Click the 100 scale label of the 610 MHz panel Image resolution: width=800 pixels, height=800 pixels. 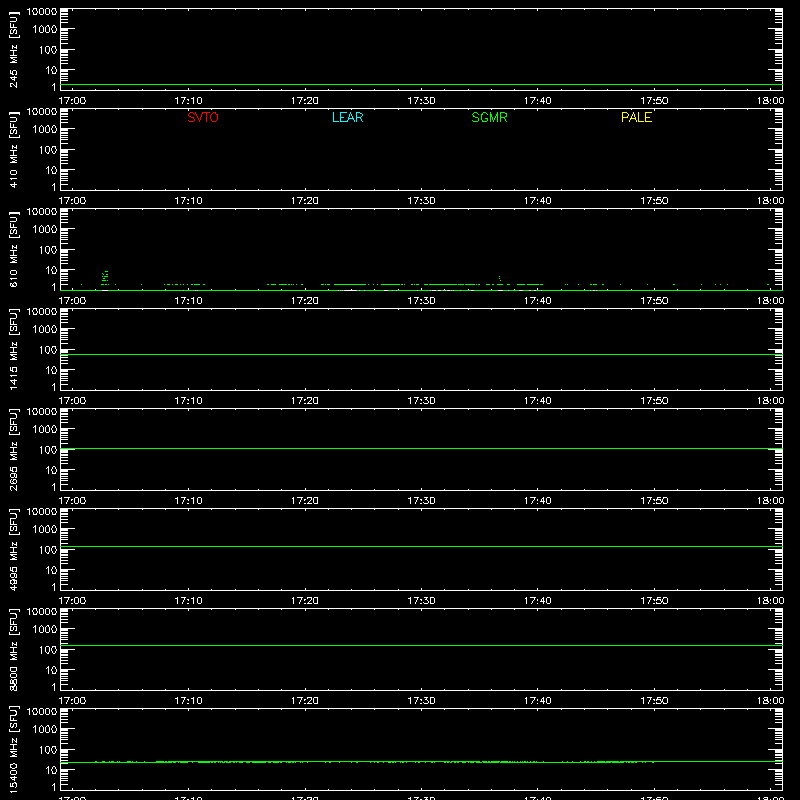[x=48, y=249]
